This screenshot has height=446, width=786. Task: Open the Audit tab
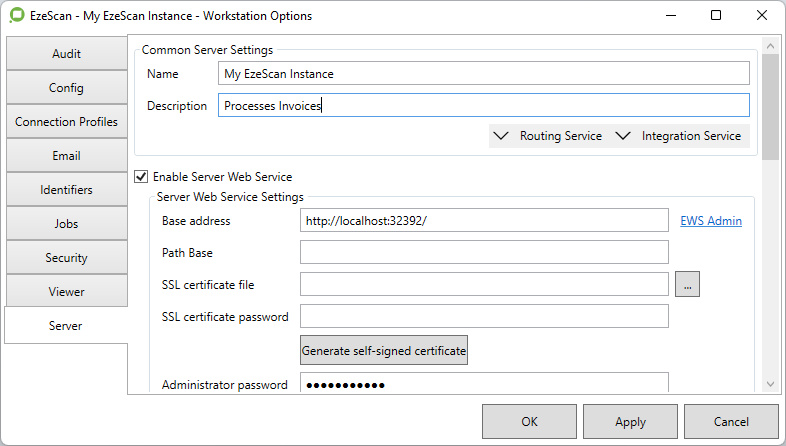click(66, 54)
